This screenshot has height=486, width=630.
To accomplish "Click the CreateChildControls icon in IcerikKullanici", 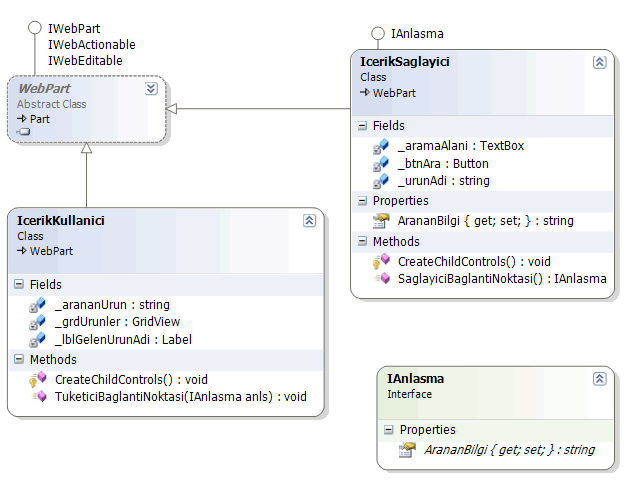I will coord(37,379).
